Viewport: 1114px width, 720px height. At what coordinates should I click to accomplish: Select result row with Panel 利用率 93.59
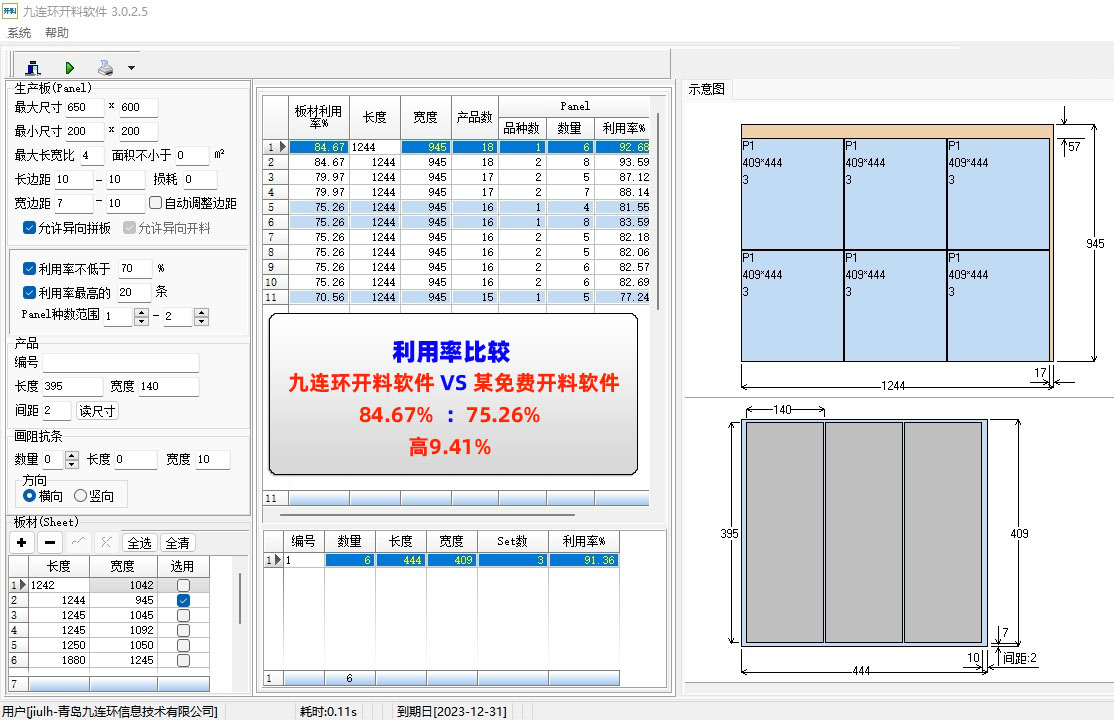[x=456, y=162]
